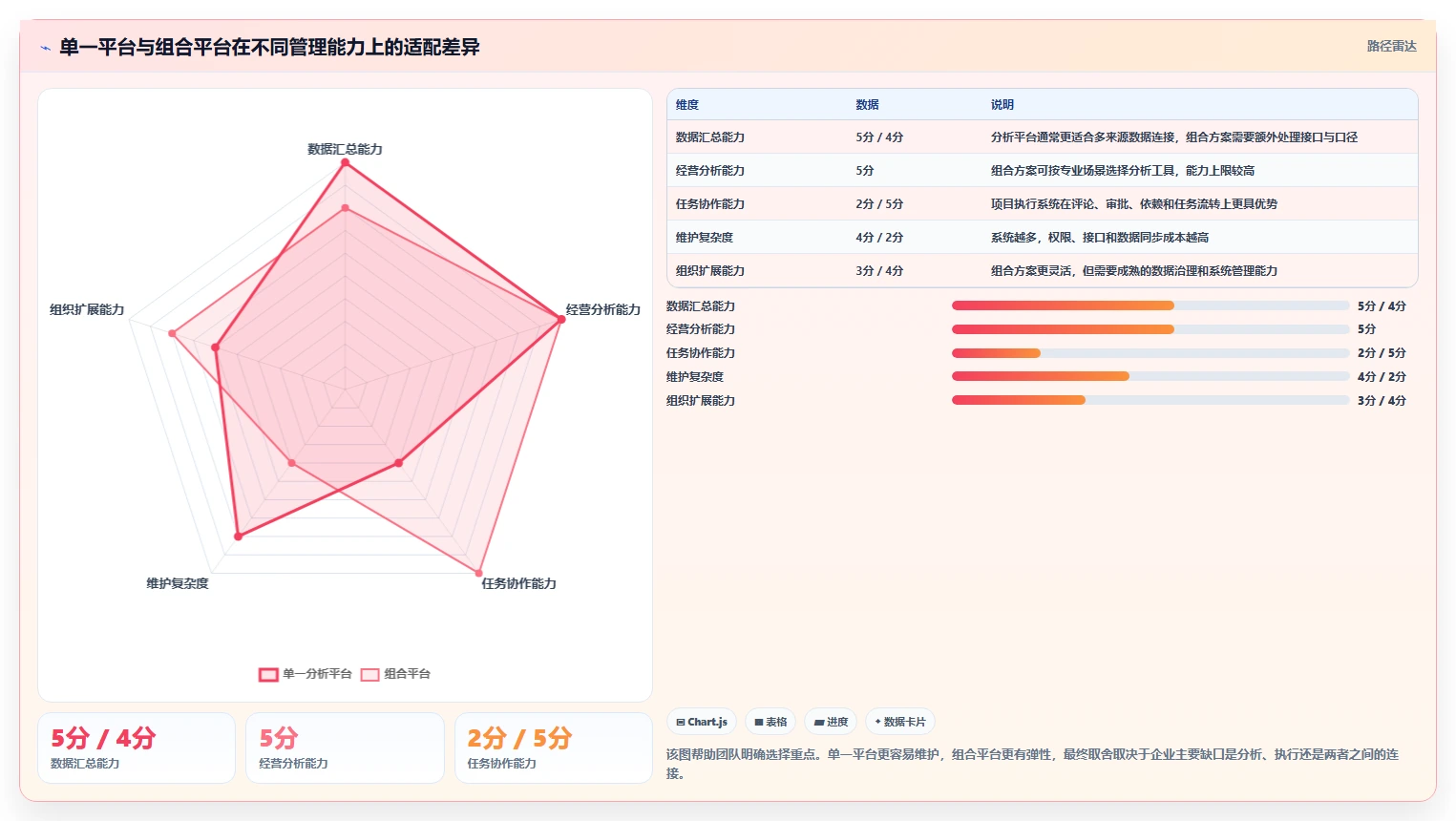
Task: Click the 说明 column header
Action: coord(1002,105)
